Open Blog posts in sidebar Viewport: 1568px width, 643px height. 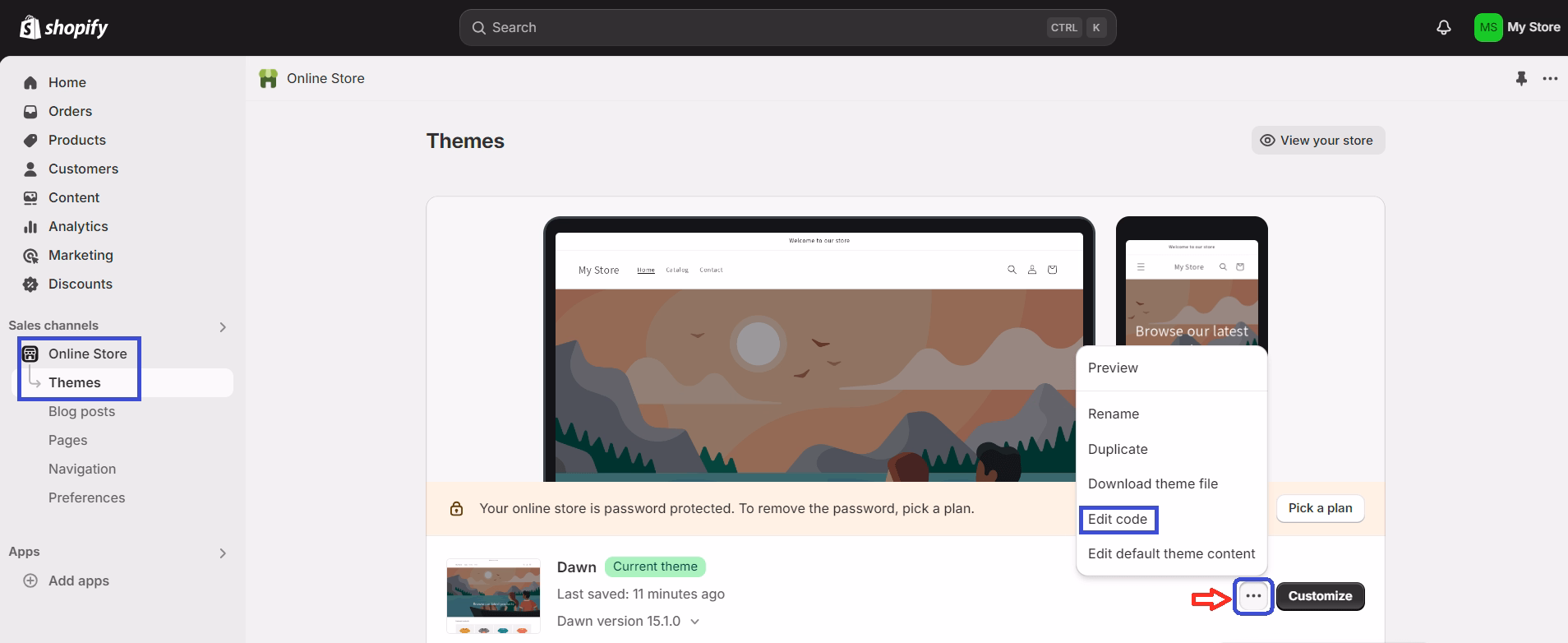(x=81, y=411)
